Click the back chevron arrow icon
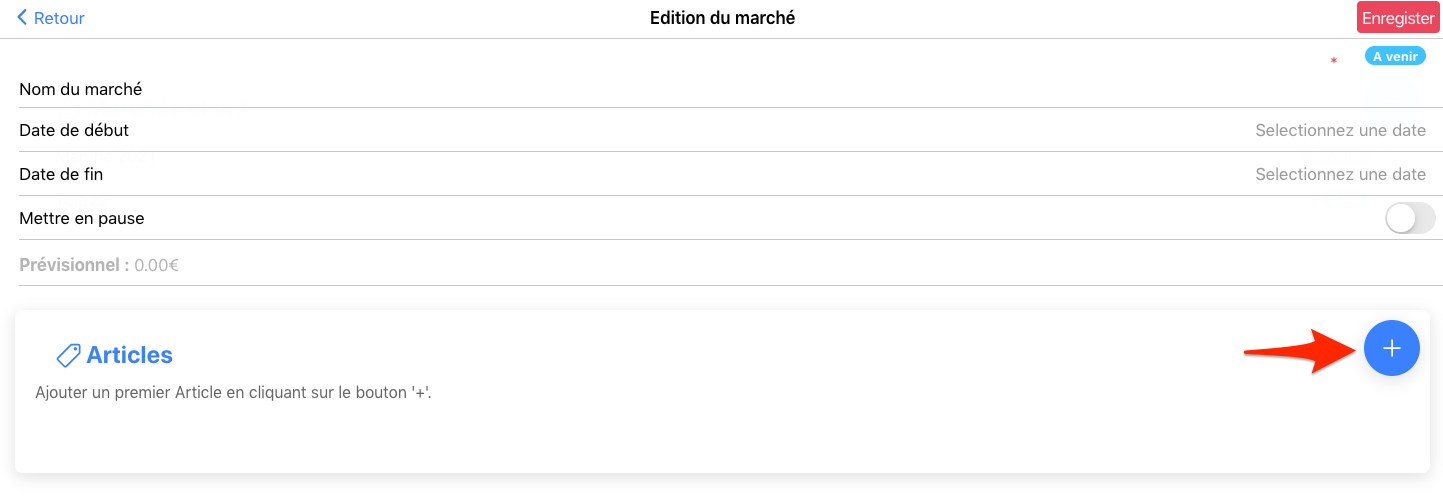 (22, 18)
